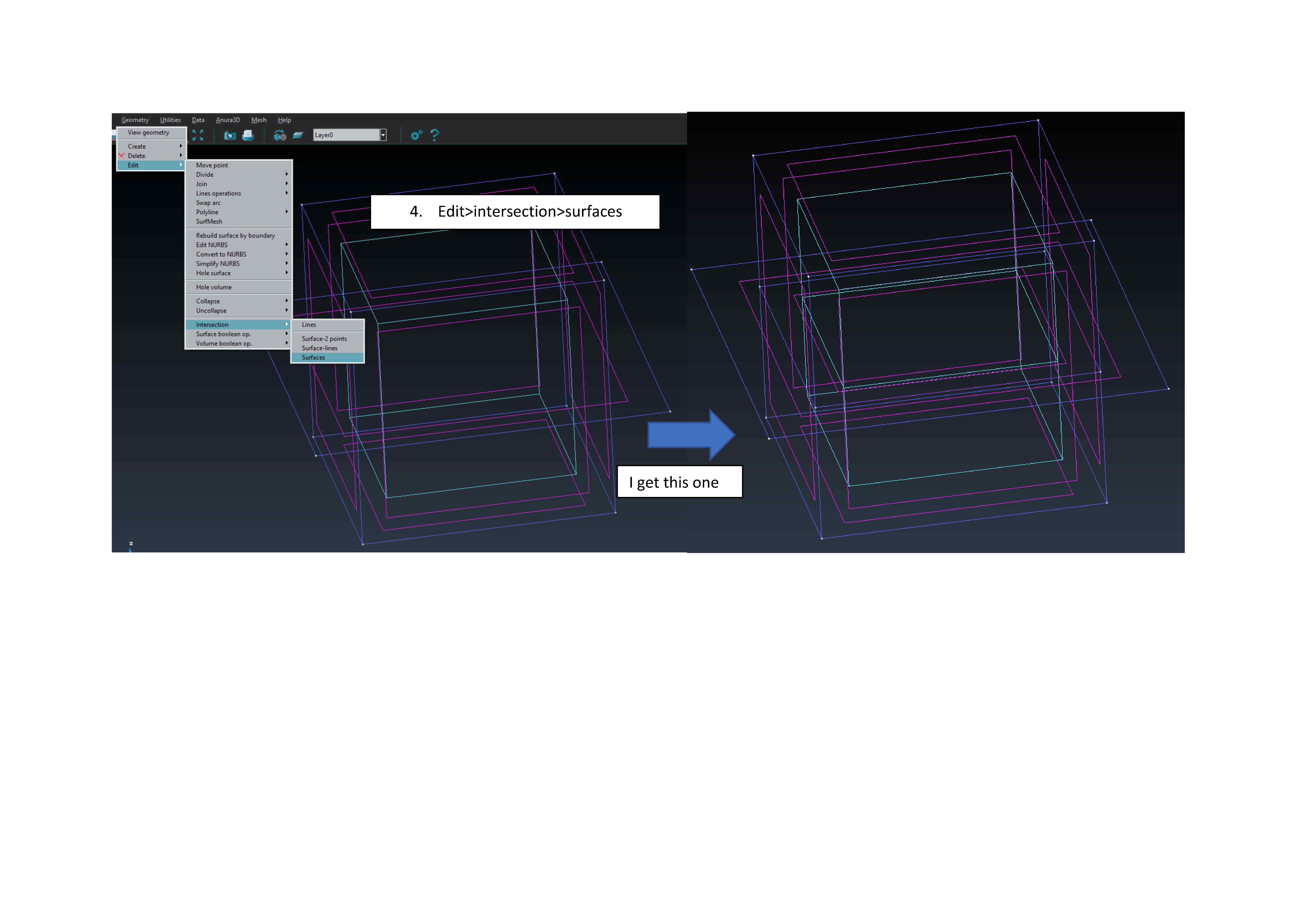Click the zoom frame (fit view) icon
This screenshot has height=924, width=1307.
coord(197,135)
